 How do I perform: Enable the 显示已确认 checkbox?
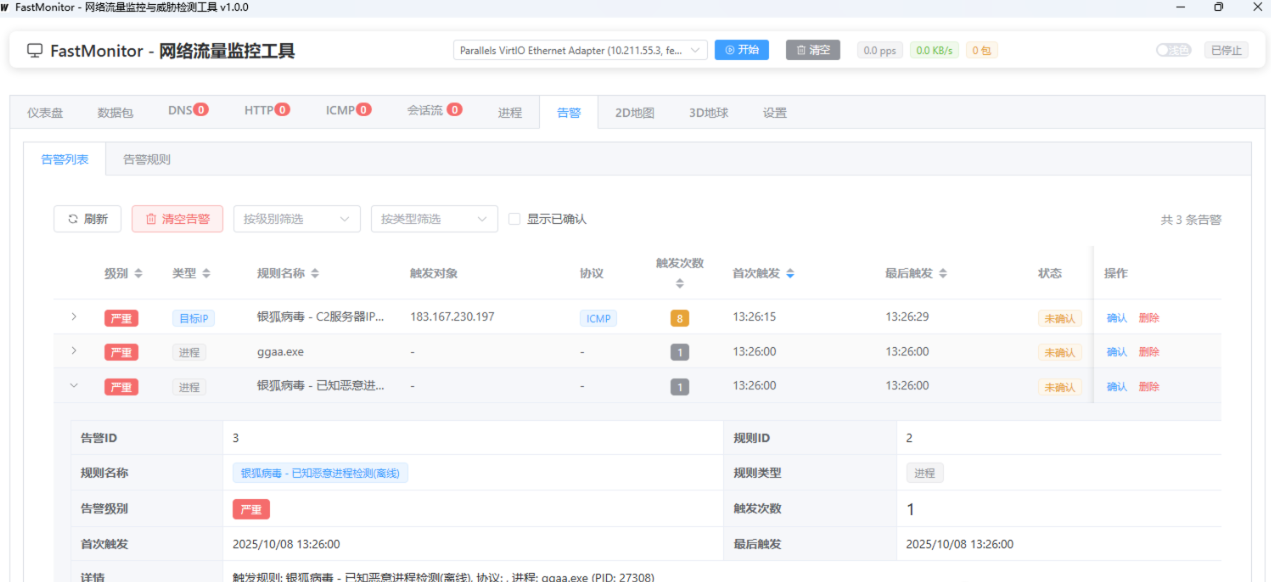(514, 218)
